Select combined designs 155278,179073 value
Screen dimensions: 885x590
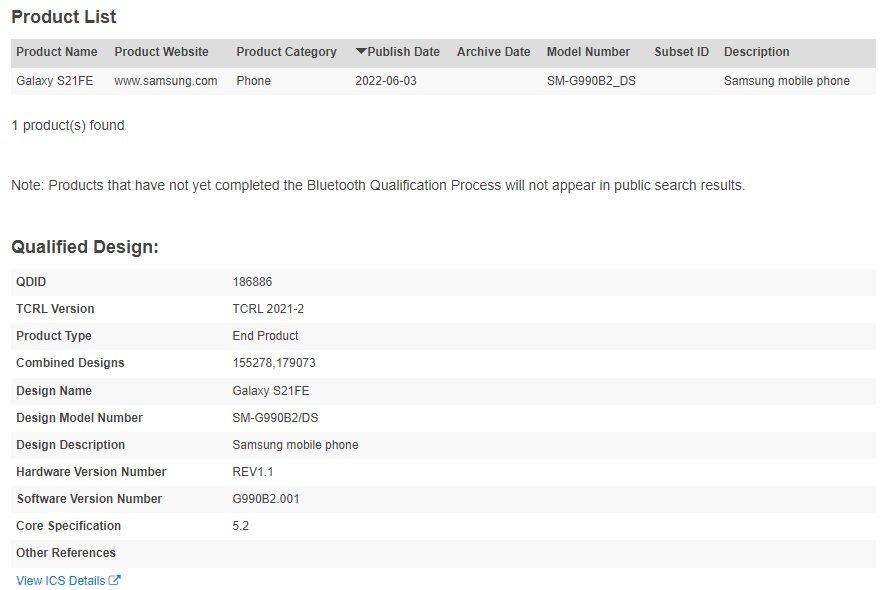[274, 363]
